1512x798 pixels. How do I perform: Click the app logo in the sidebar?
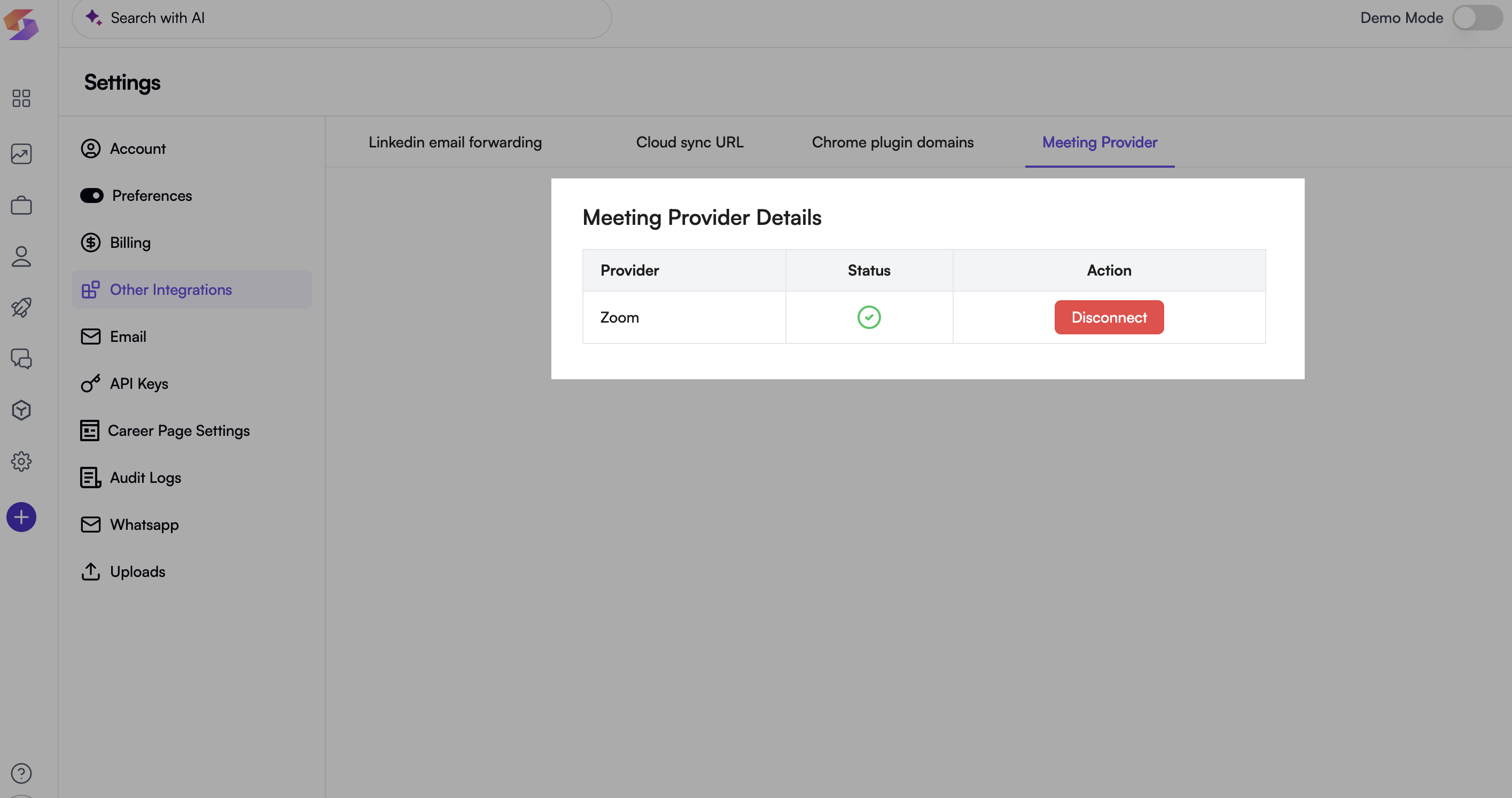coord(21,24)
